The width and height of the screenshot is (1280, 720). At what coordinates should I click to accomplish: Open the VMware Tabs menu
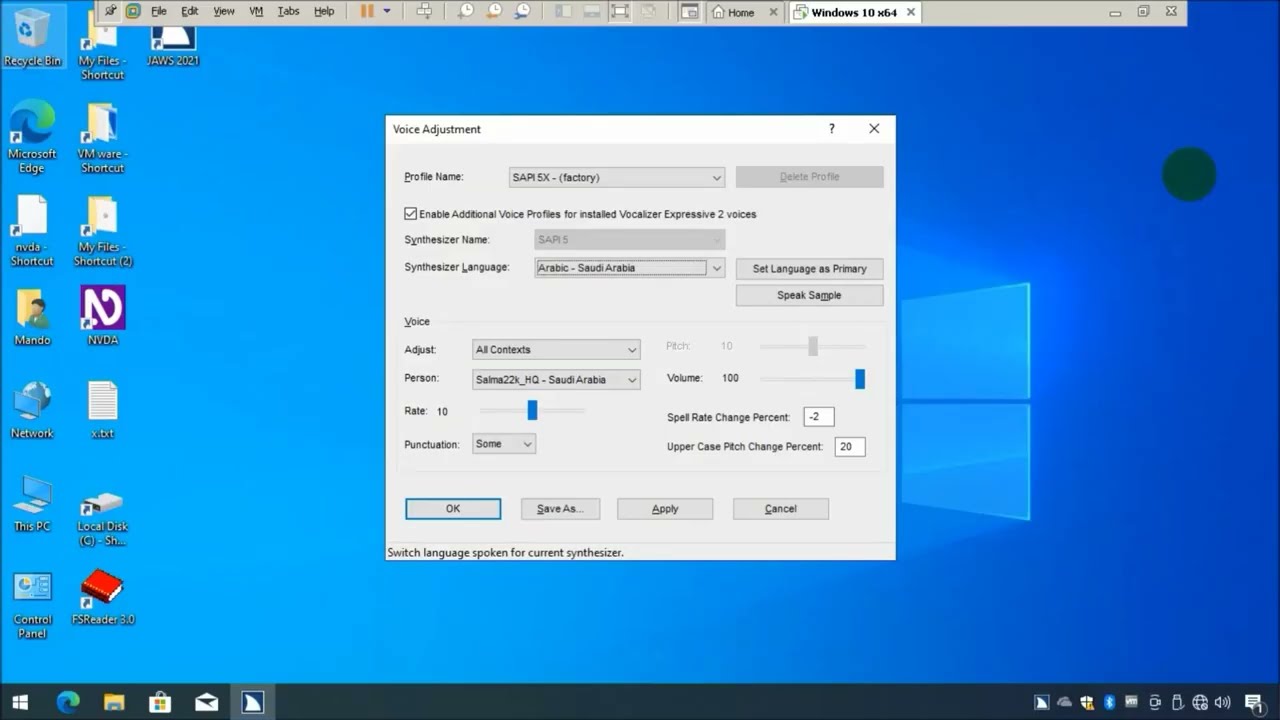[x=288, y=12]
